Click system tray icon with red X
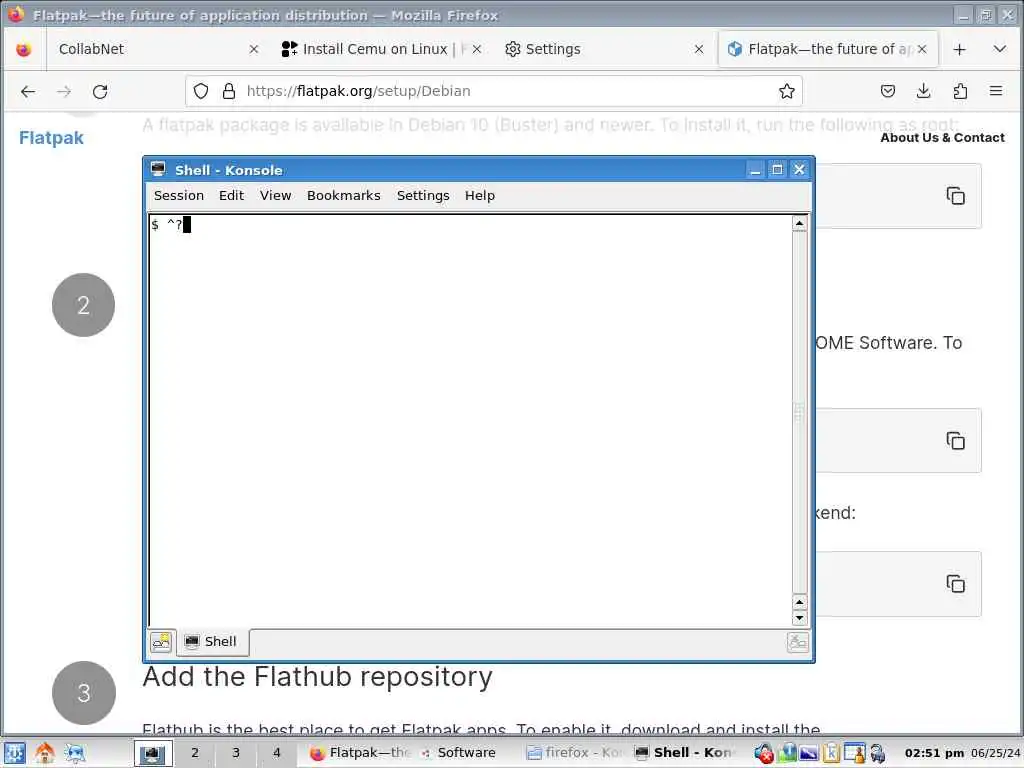 (763, 754)
